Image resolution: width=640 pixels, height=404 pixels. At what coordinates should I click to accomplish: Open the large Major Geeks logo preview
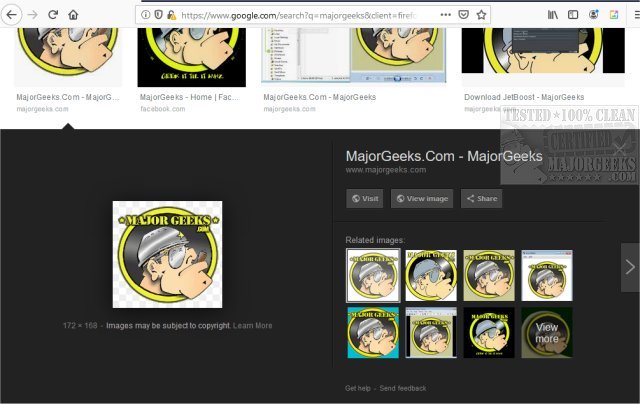(167, 254)
